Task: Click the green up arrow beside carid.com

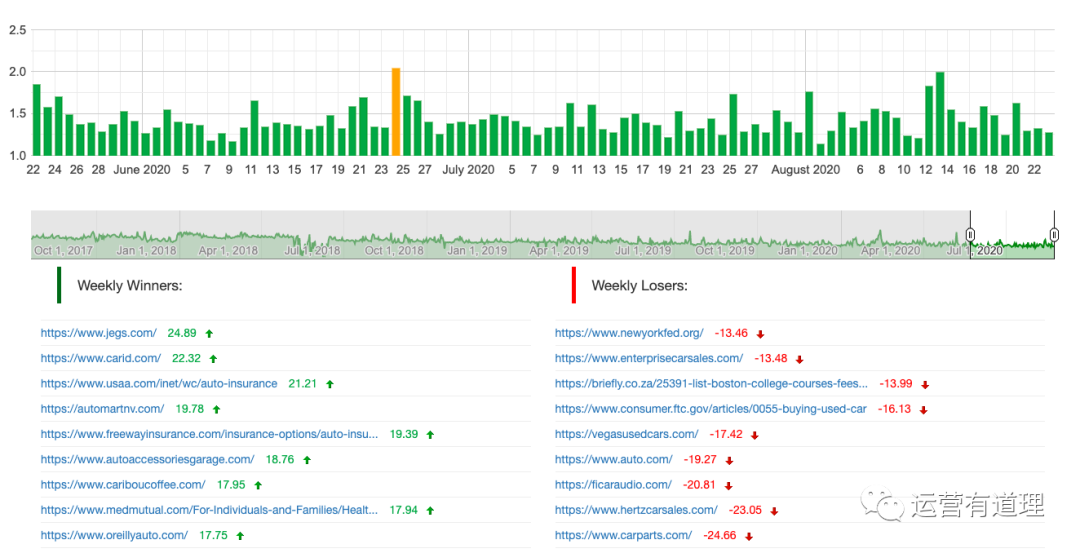Action: tap(214, 359)
